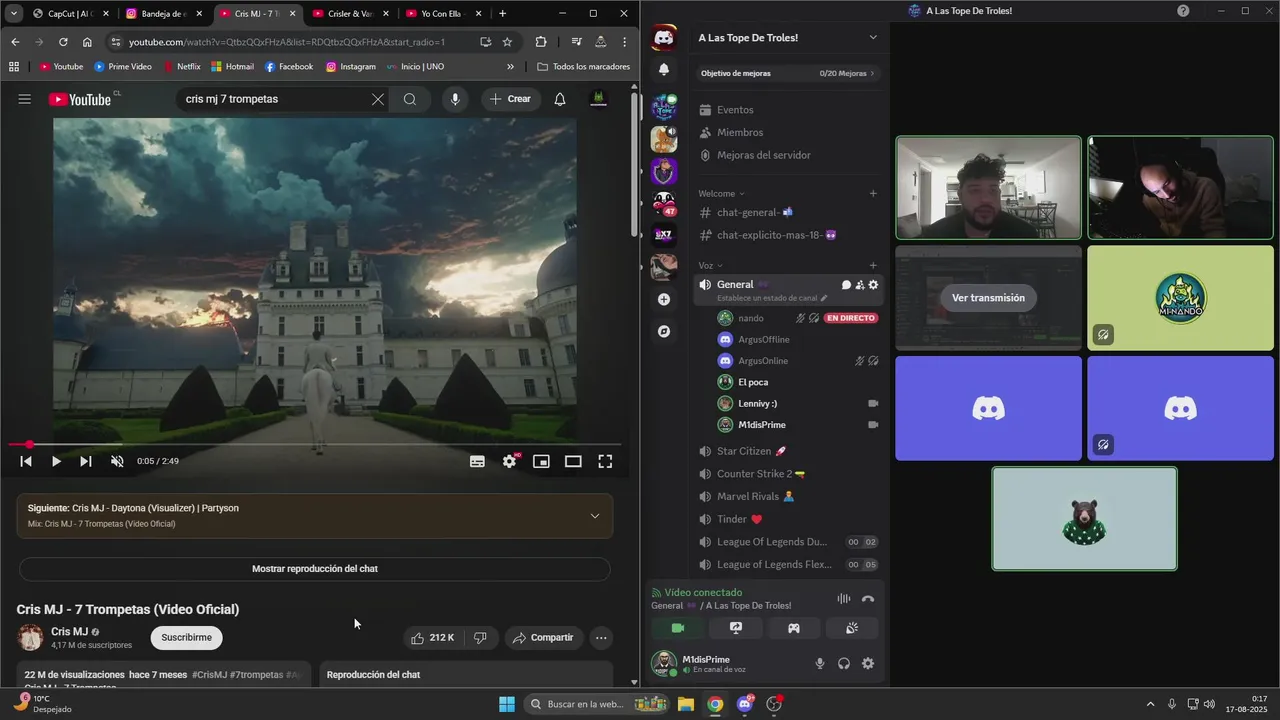Clear the YouTube search box text

click(x=377, y=99)
